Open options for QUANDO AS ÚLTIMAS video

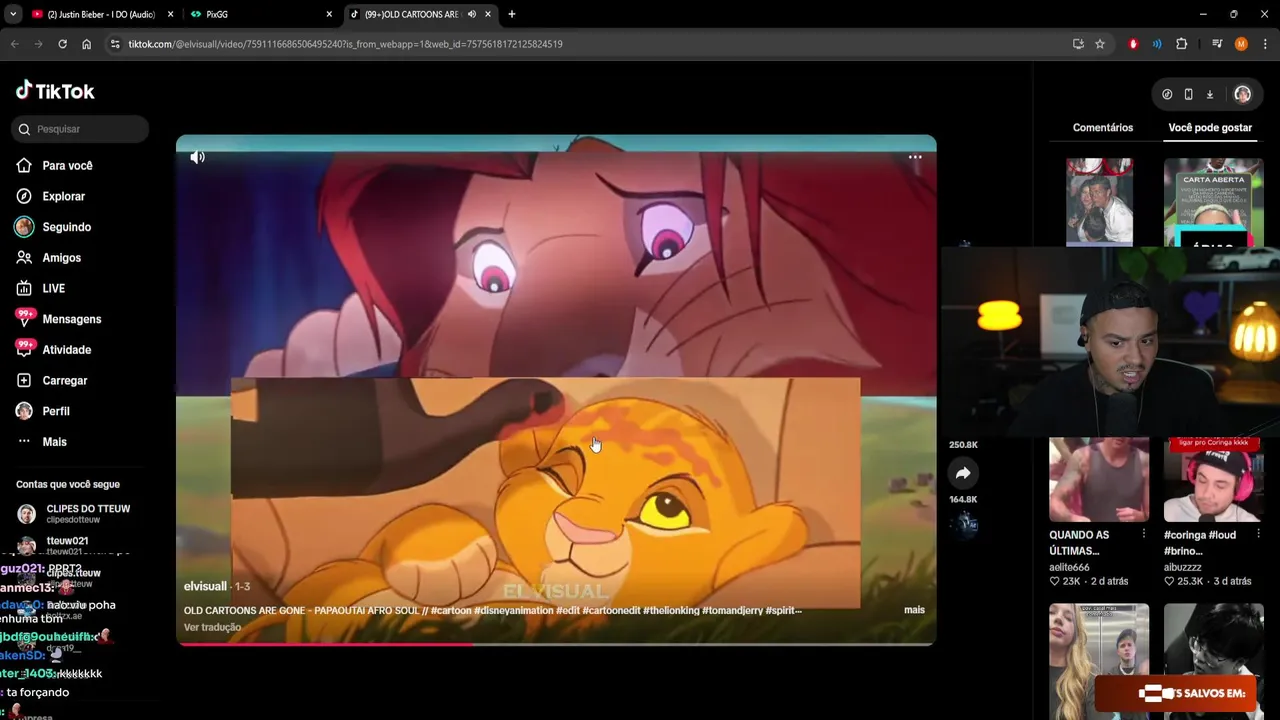[x=1144, y=535]
